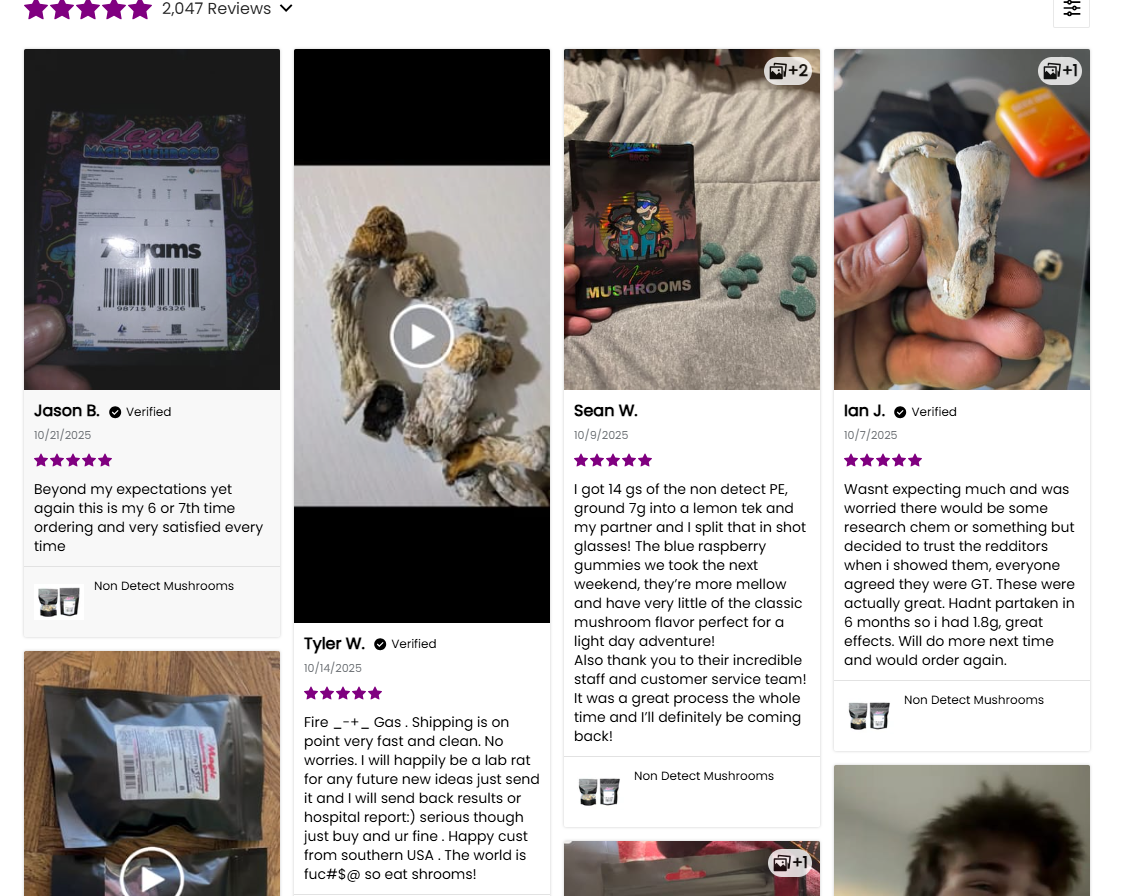Click product thumbnail under Jason B.'s review

pyautogui.click(x=59, y=602)
